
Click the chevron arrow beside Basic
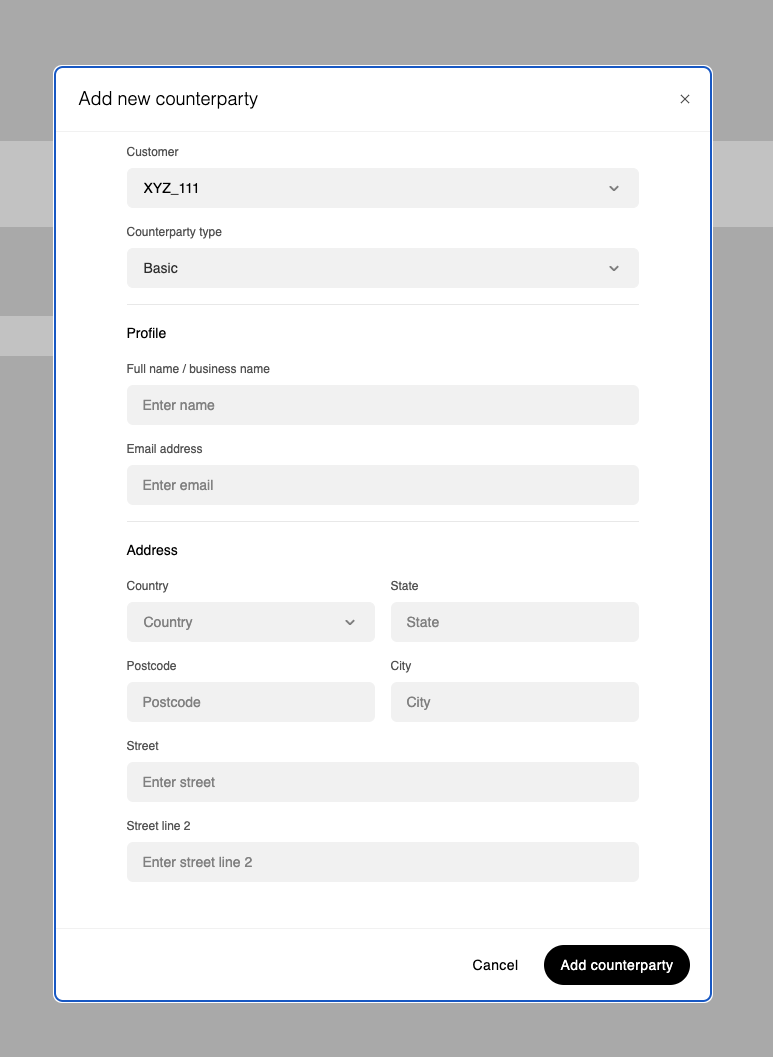pyautogui.click(x=614, y=268)
